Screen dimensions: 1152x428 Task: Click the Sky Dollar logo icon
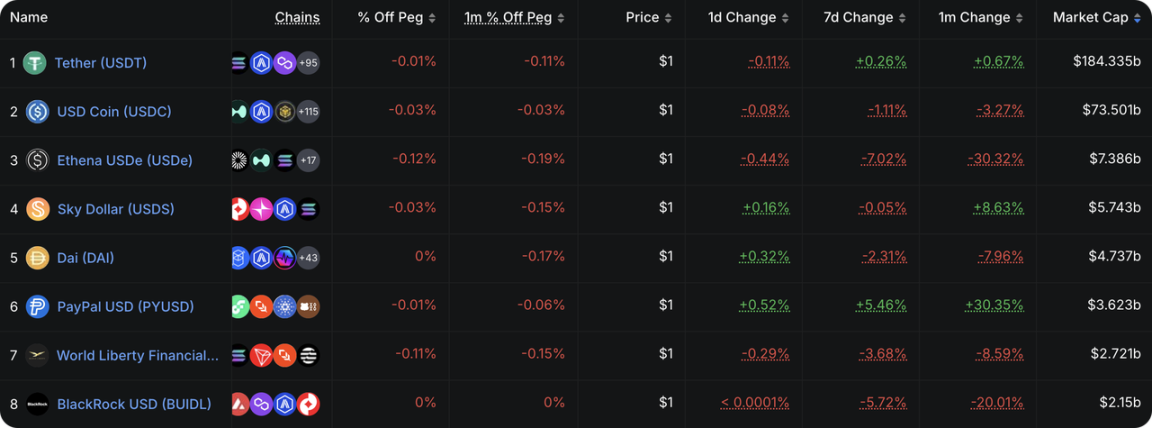tap(38, 209)
